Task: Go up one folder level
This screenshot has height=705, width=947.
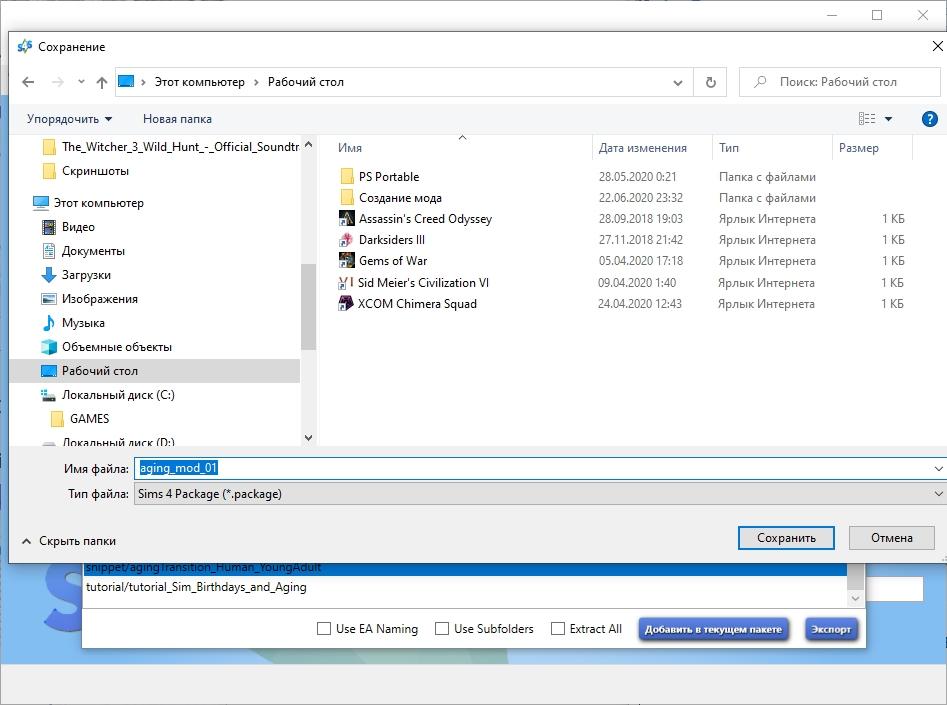Action: tap(101, 82)
